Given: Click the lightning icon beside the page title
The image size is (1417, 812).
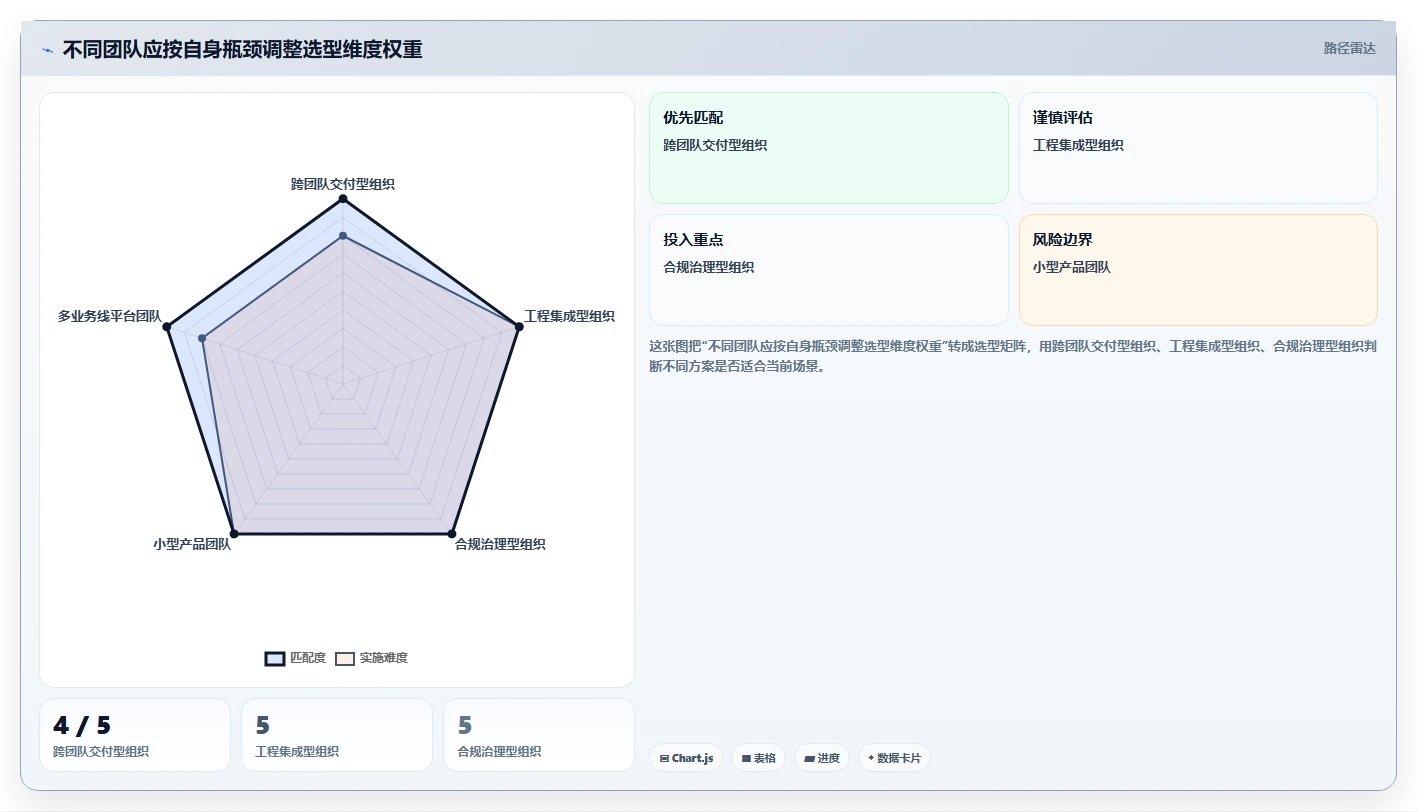Looking at the screenshot, I should click(47, 50).
